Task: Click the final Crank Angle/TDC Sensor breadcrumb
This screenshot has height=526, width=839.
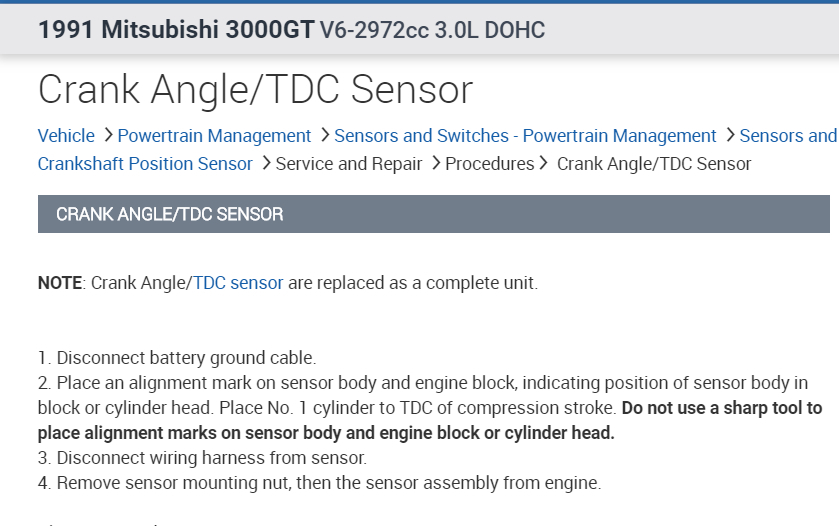Action: (x=654, y=163)
